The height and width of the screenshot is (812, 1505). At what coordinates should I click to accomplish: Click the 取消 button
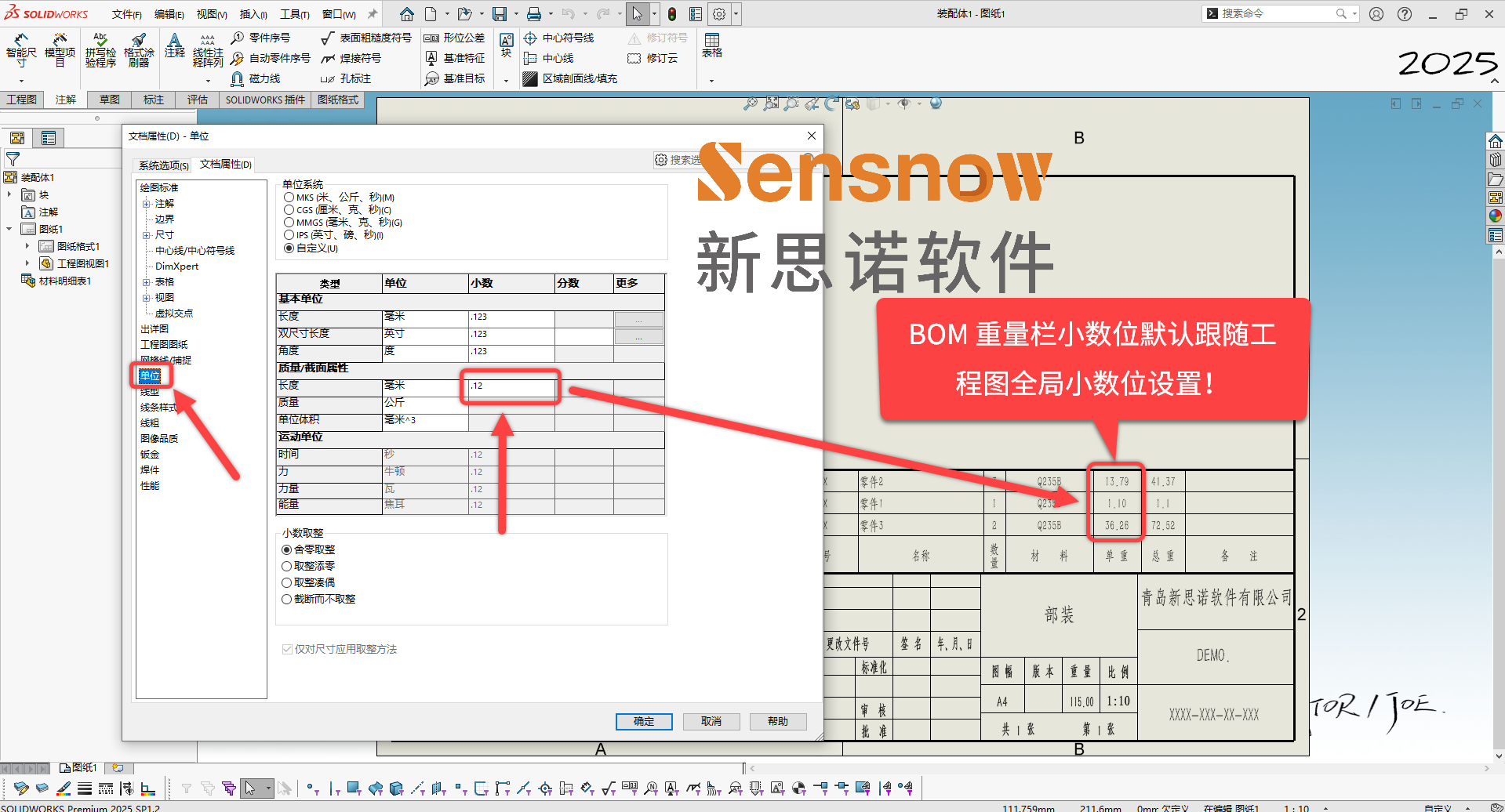pyautogui.click(x=711, y=721)
